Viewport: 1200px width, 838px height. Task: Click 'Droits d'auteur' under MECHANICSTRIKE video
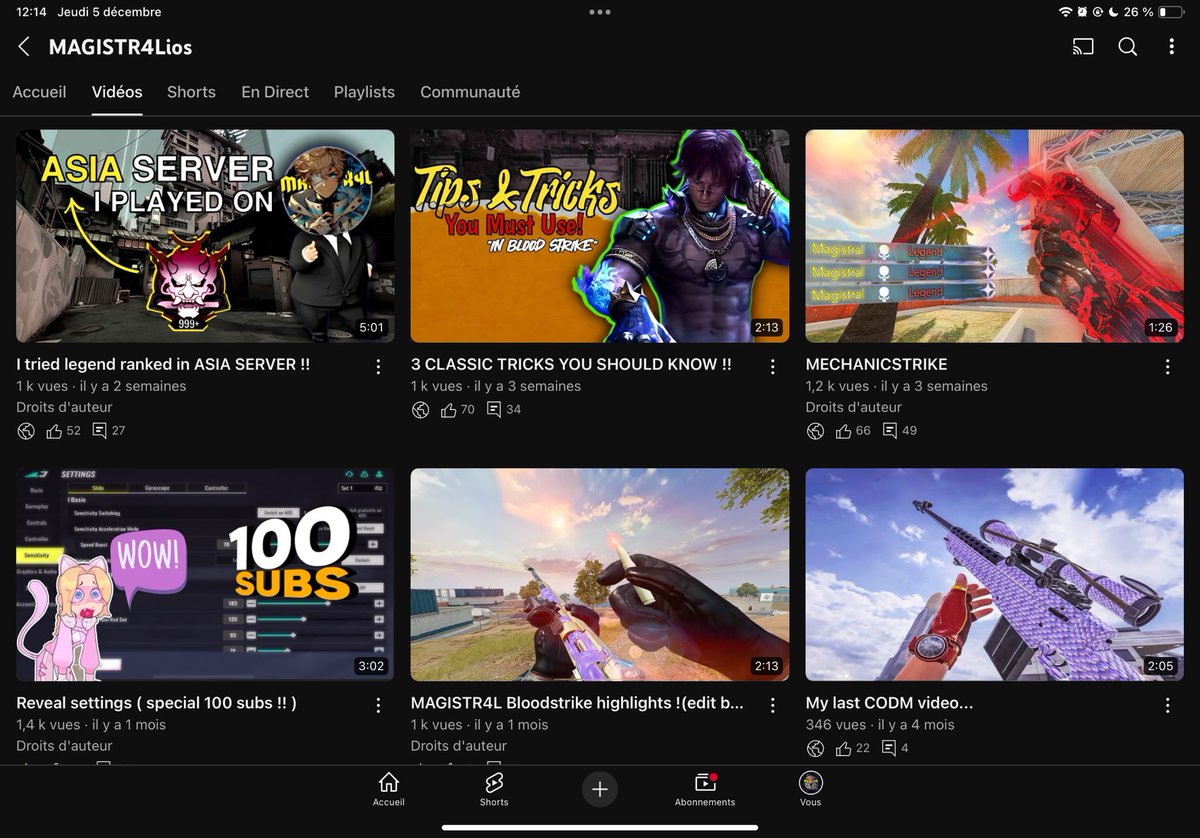[x=854, y=407]
